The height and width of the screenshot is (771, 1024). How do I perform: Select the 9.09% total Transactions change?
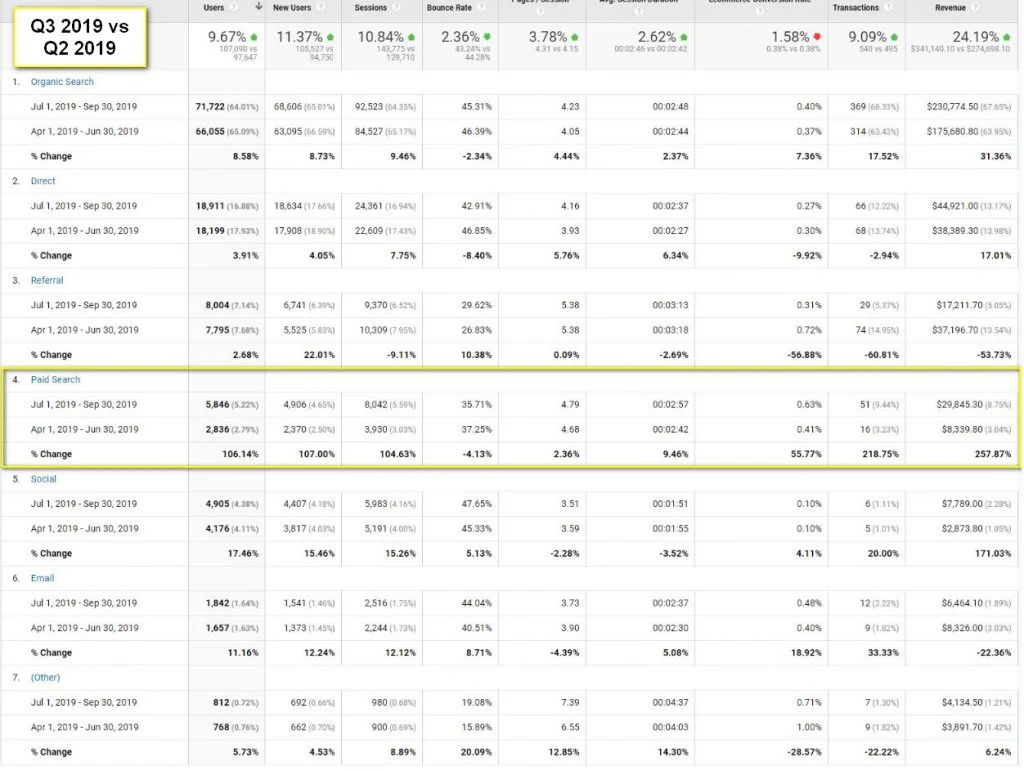867,37
